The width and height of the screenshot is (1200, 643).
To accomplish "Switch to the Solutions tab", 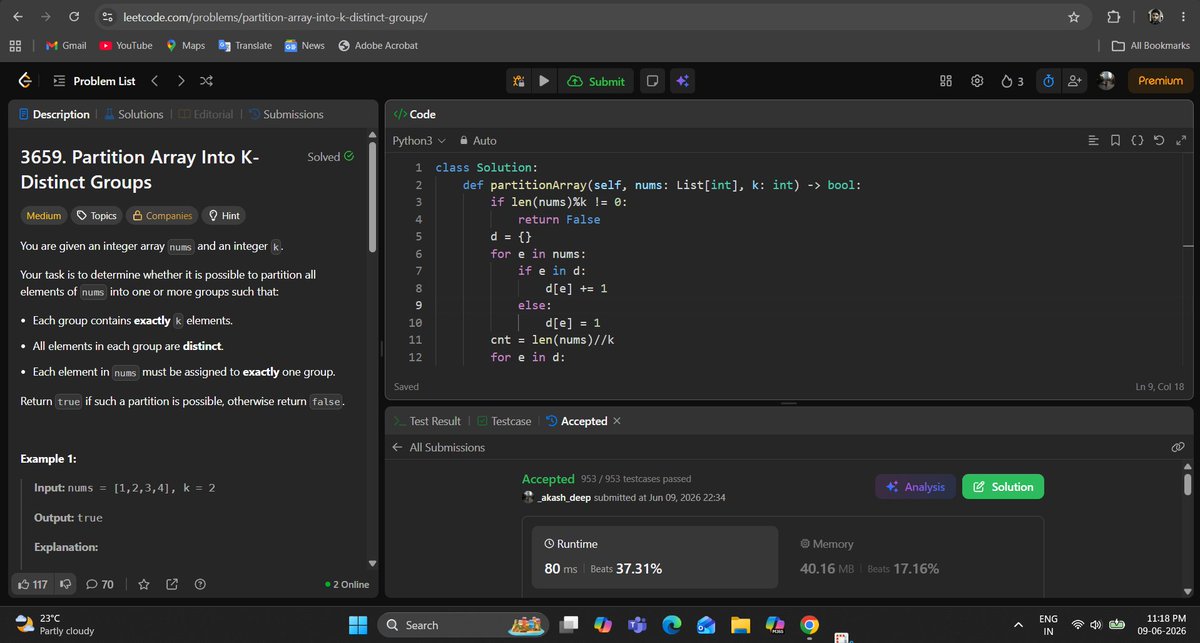I will [133, 114].
